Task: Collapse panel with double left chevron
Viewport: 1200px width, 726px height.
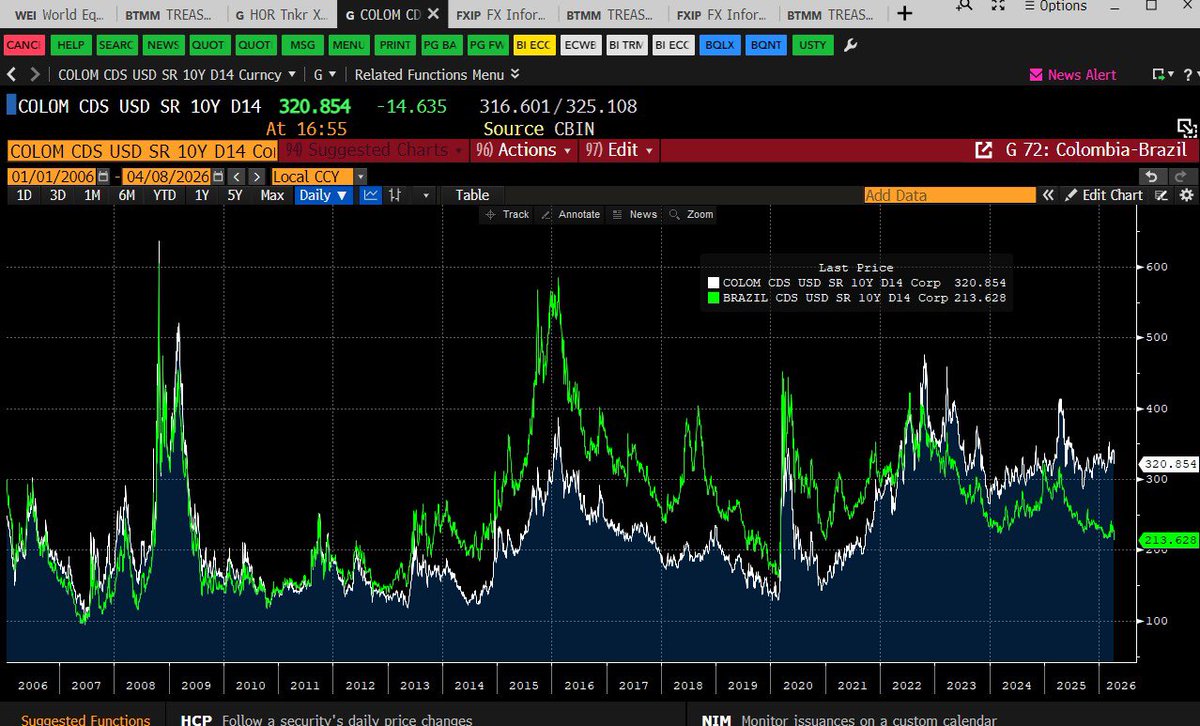Action: point(1049,195)
